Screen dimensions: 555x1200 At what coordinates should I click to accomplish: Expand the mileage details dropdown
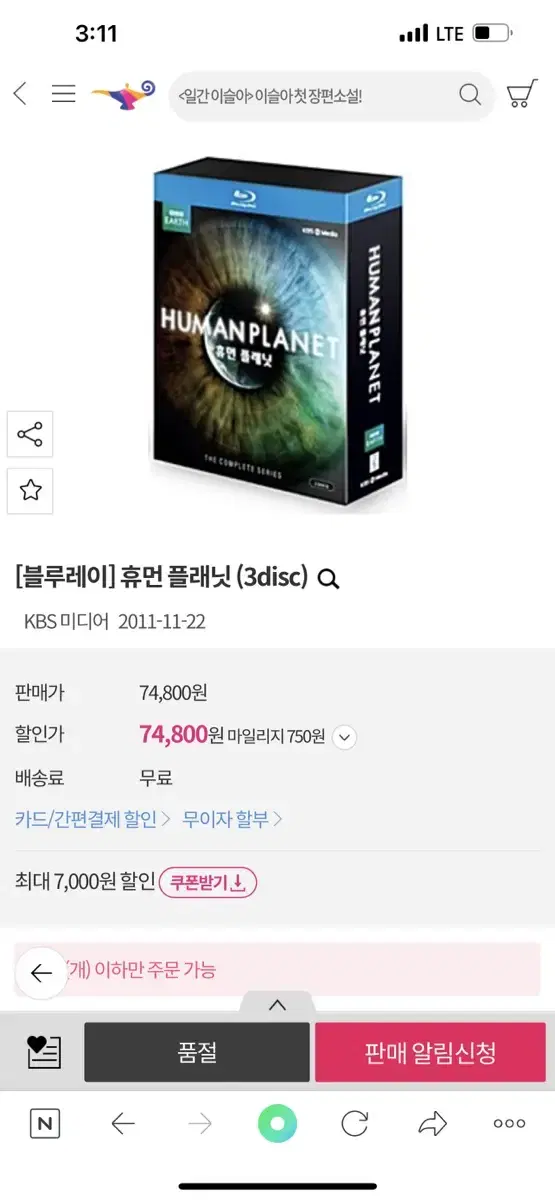[x=344, y=737]
